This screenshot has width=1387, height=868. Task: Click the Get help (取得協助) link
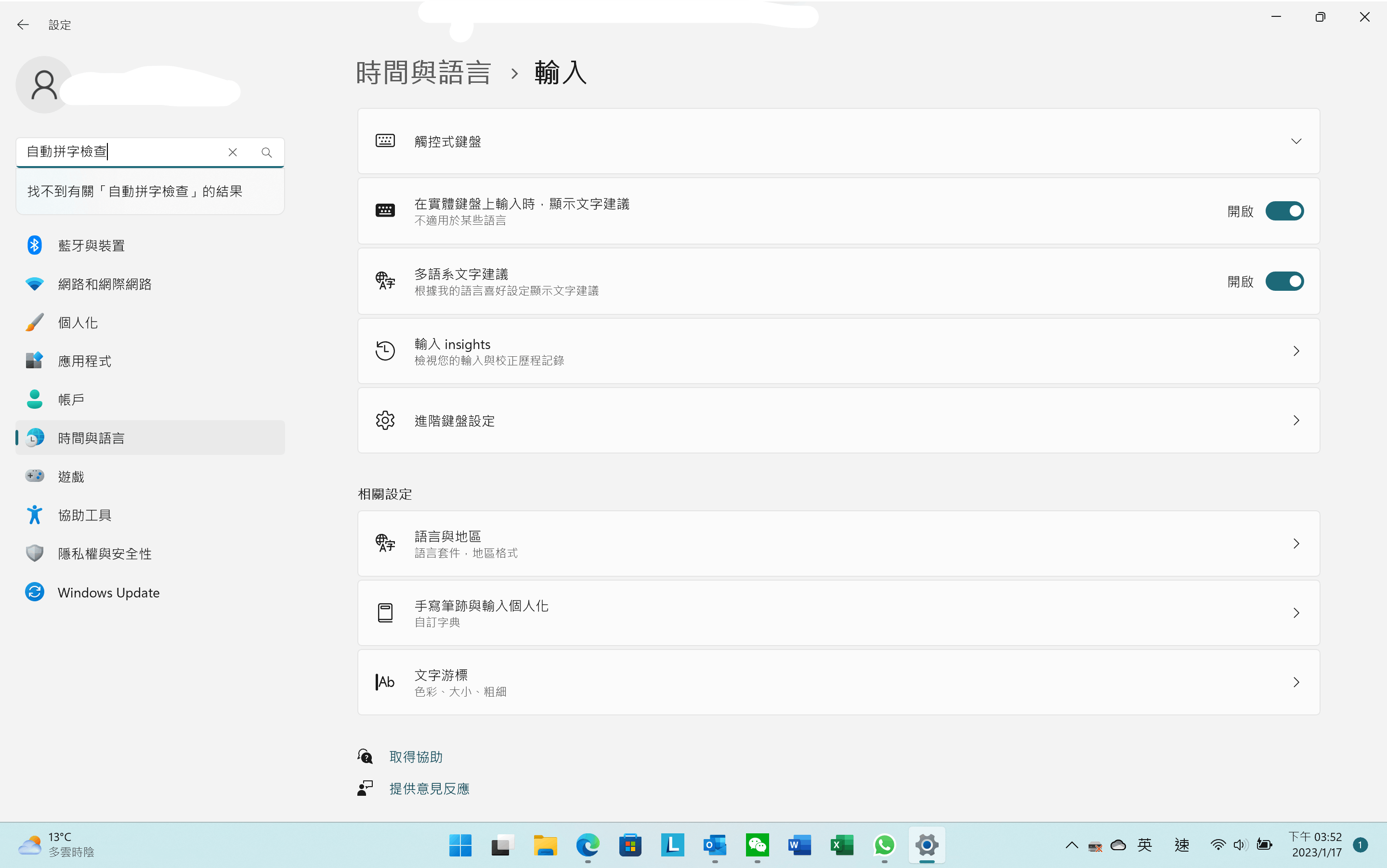(x=416, y=757)
